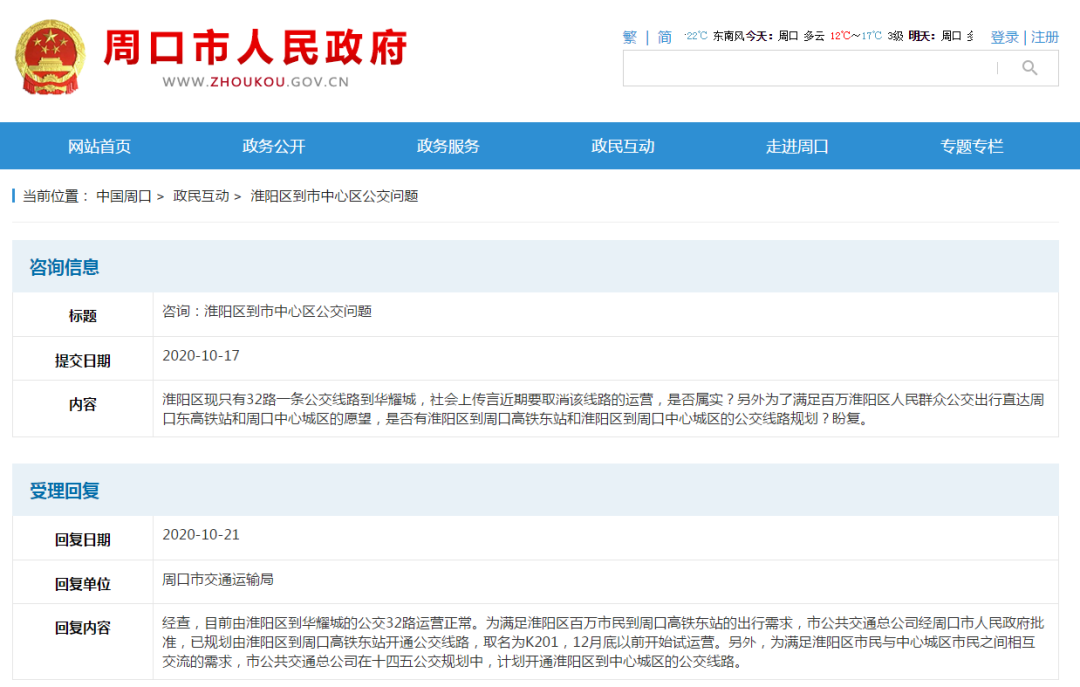1080x687 pixels.
Task: Open the 走进周口 navigation item
Action: pos(797,146)
